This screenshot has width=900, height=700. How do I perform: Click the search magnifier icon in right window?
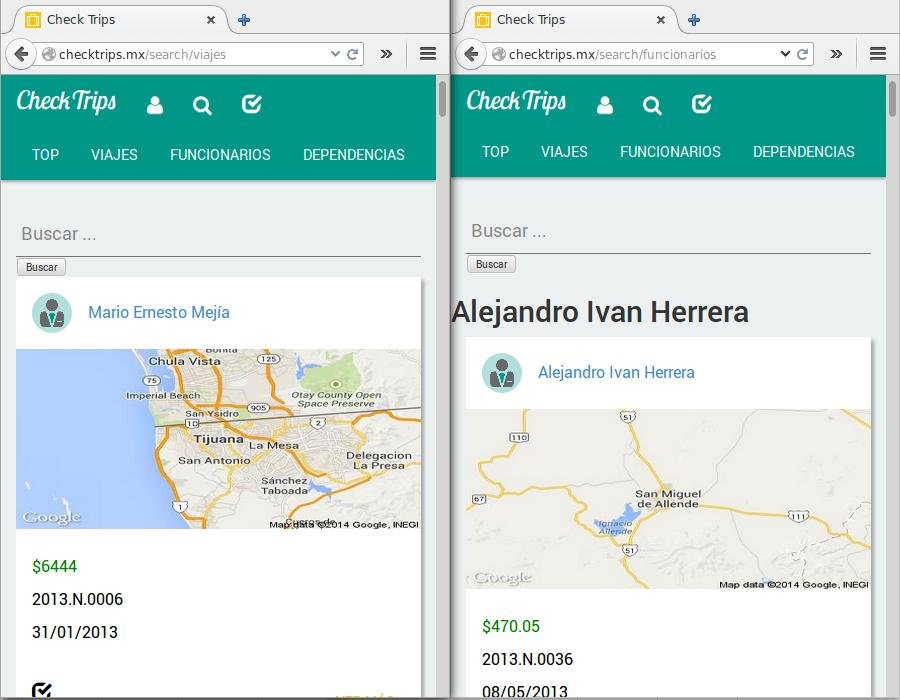[652, 106]
